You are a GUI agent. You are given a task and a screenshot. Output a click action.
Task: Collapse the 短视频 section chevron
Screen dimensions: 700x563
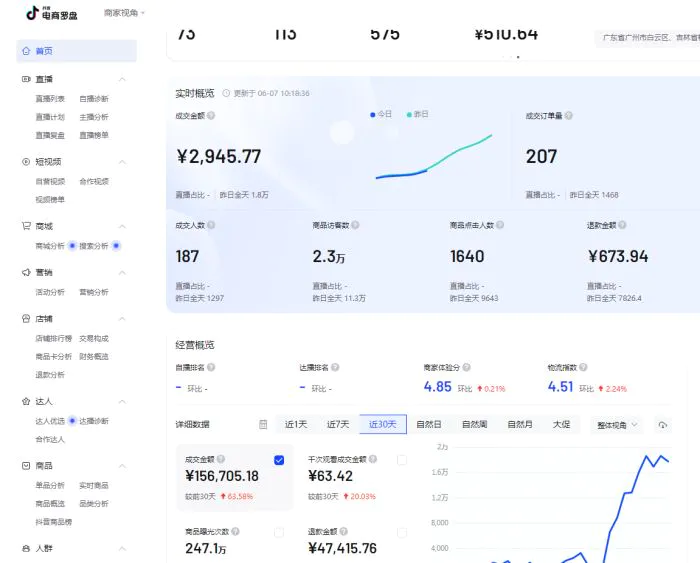pyautogui.click(x=122, y=162)
